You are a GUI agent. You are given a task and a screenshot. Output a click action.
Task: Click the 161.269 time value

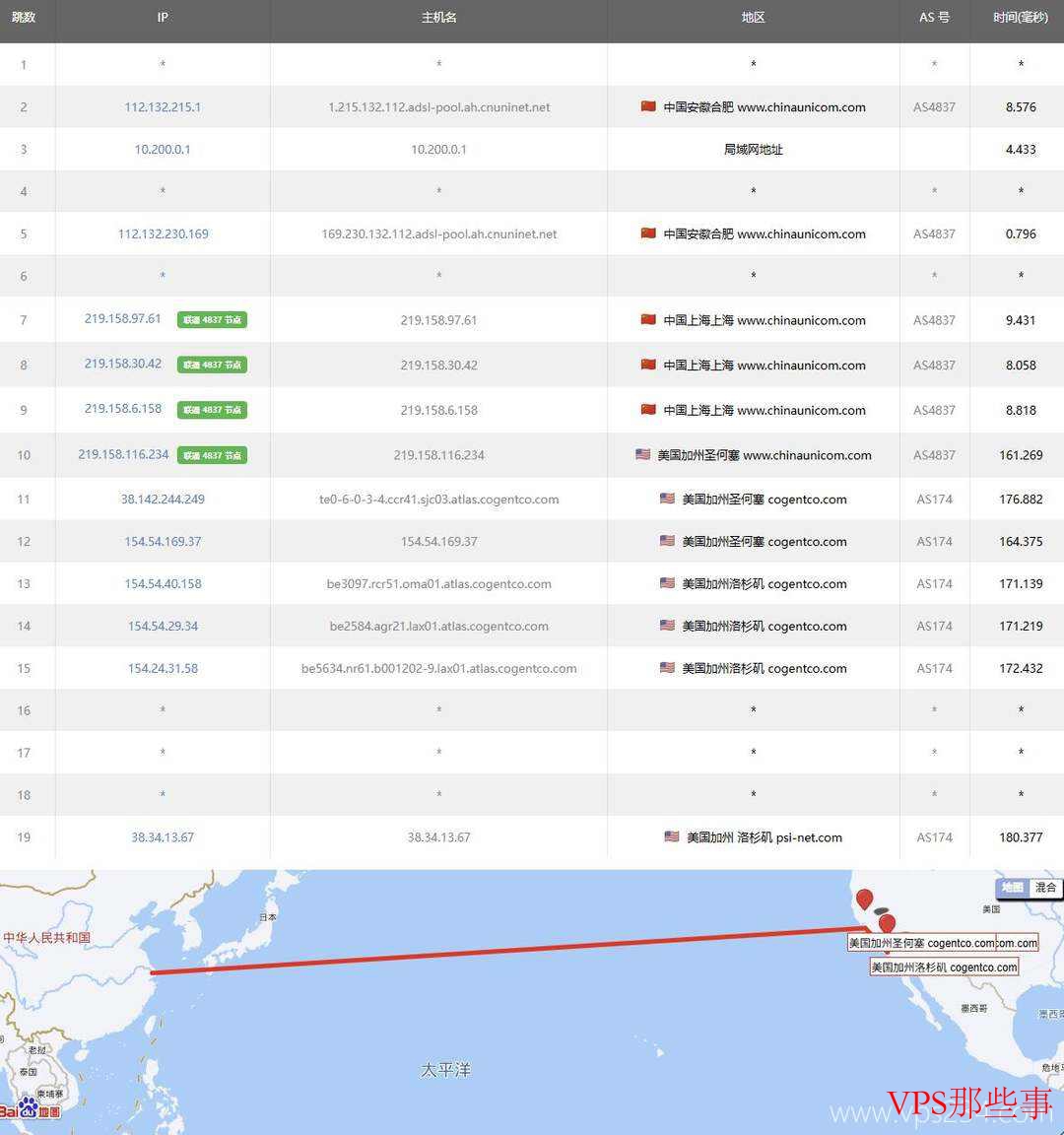coord(1021,454)
